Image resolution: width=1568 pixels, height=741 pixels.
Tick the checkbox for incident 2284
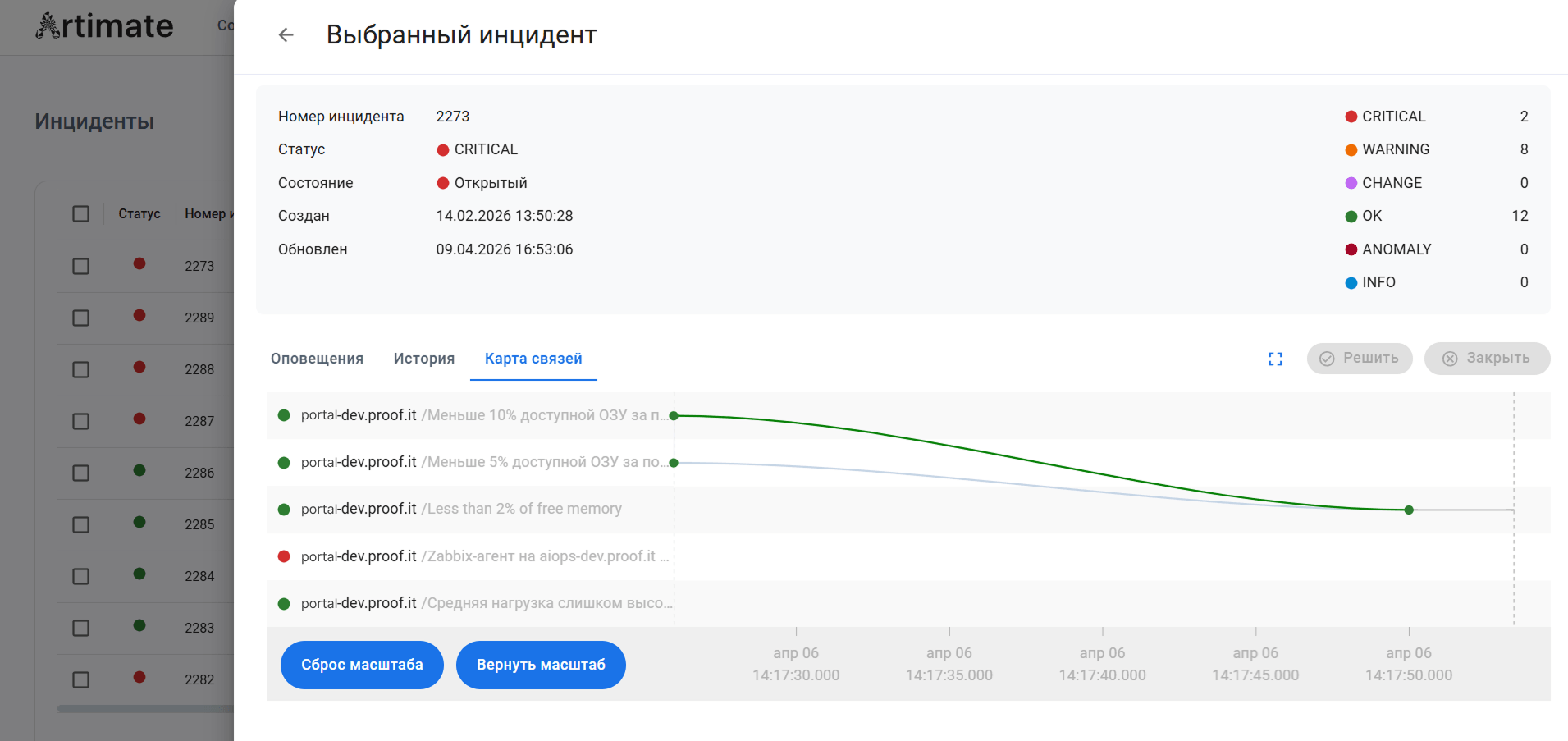tap(80, 576)
